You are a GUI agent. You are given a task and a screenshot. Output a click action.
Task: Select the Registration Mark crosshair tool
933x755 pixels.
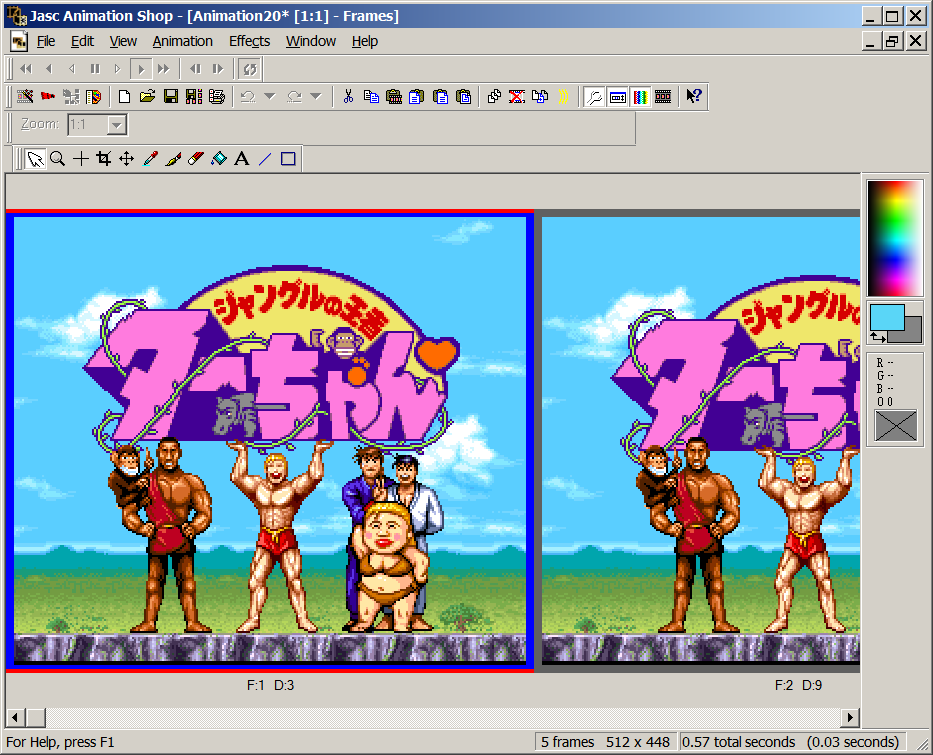[81, 159]
